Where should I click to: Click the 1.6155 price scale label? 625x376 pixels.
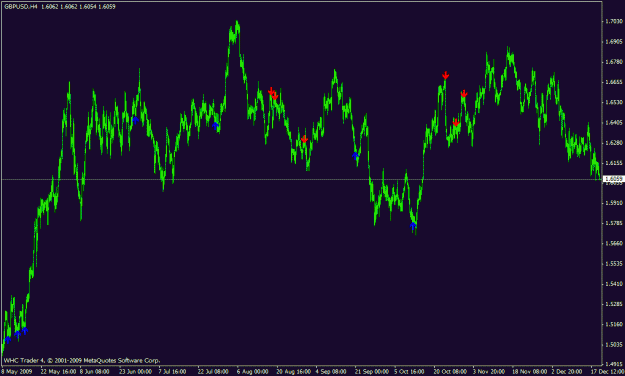pyautogui.click(x=614, y=163)
